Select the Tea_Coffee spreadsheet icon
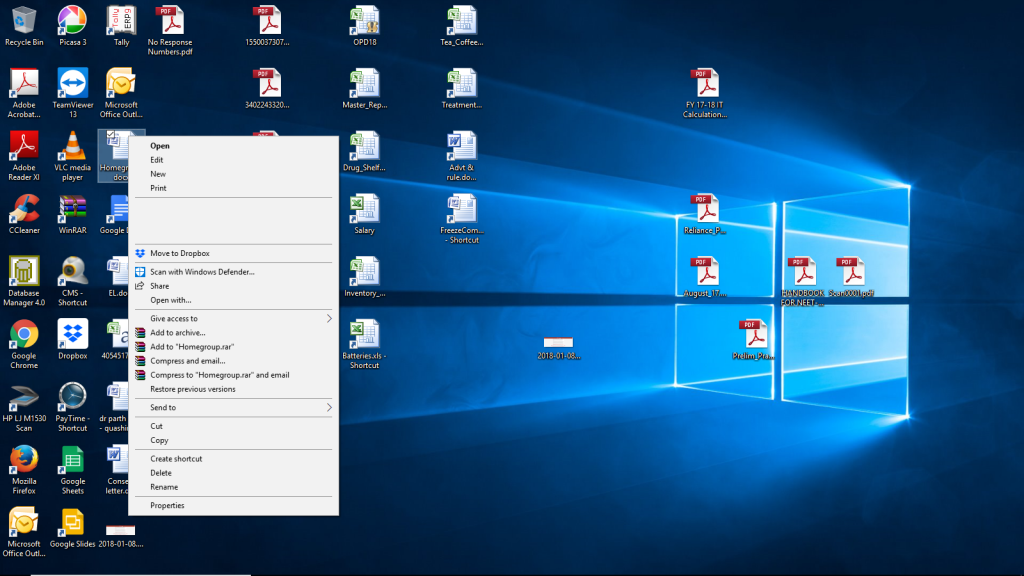The width and height of the screenshot is (1024, 576). tap(462, 26)
